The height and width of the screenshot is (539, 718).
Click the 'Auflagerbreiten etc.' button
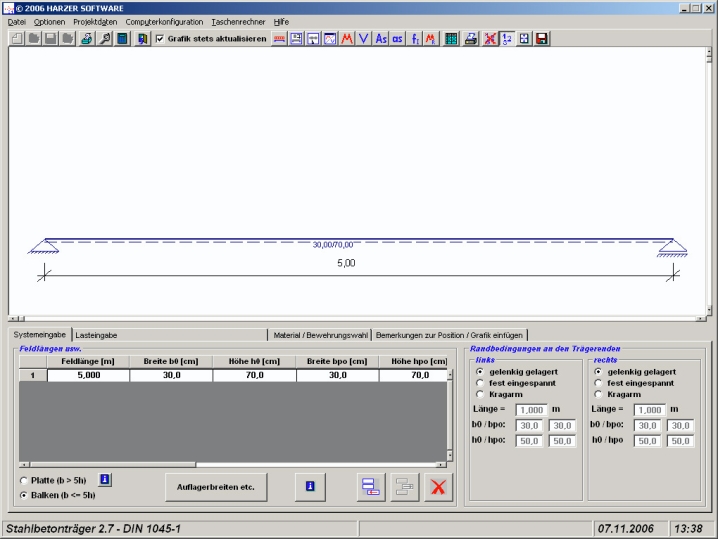coord(216,487)
